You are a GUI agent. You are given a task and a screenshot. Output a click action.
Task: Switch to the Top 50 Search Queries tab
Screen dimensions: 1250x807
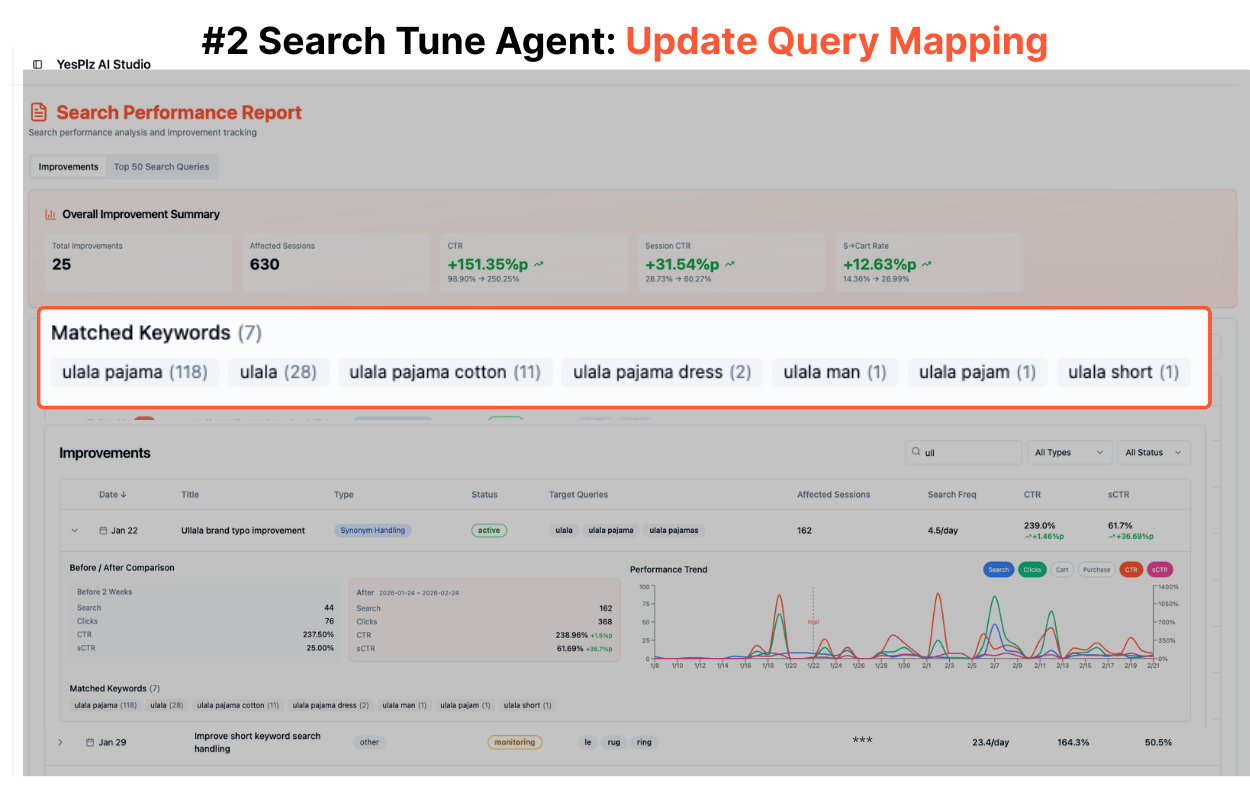(161, 167)
